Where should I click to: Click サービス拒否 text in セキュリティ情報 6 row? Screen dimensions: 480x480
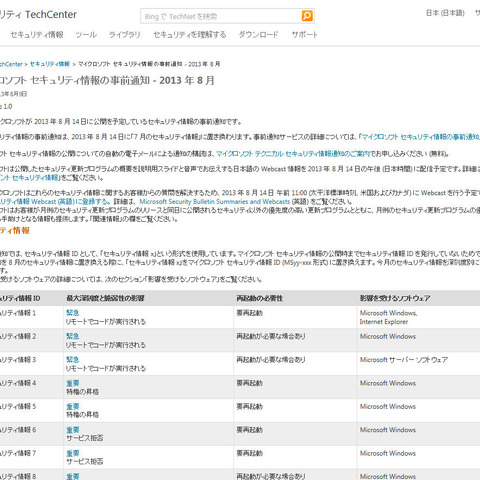[x=85, y=438]
